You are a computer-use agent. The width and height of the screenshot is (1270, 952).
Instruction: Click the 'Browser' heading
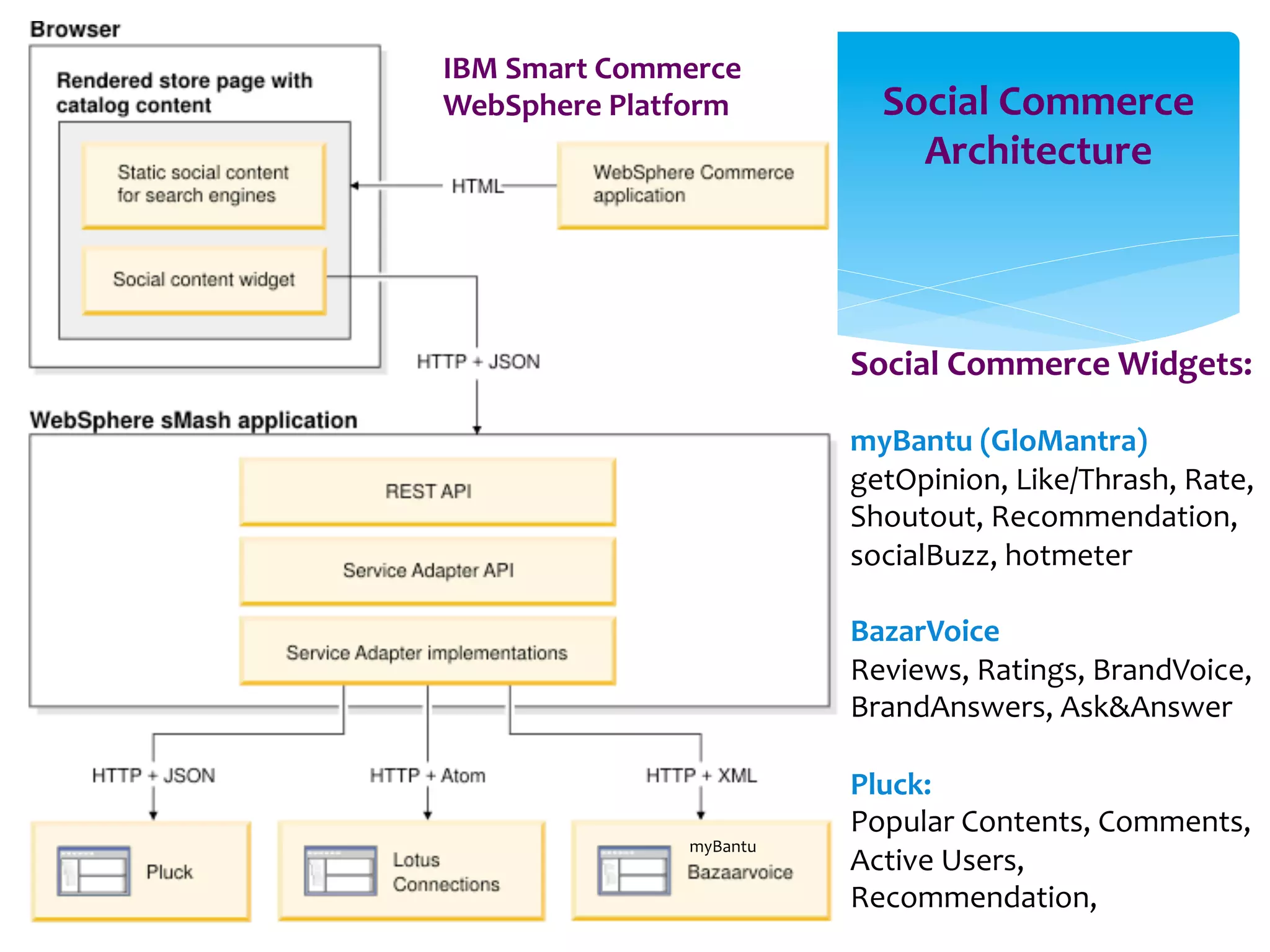coord(75,29)
